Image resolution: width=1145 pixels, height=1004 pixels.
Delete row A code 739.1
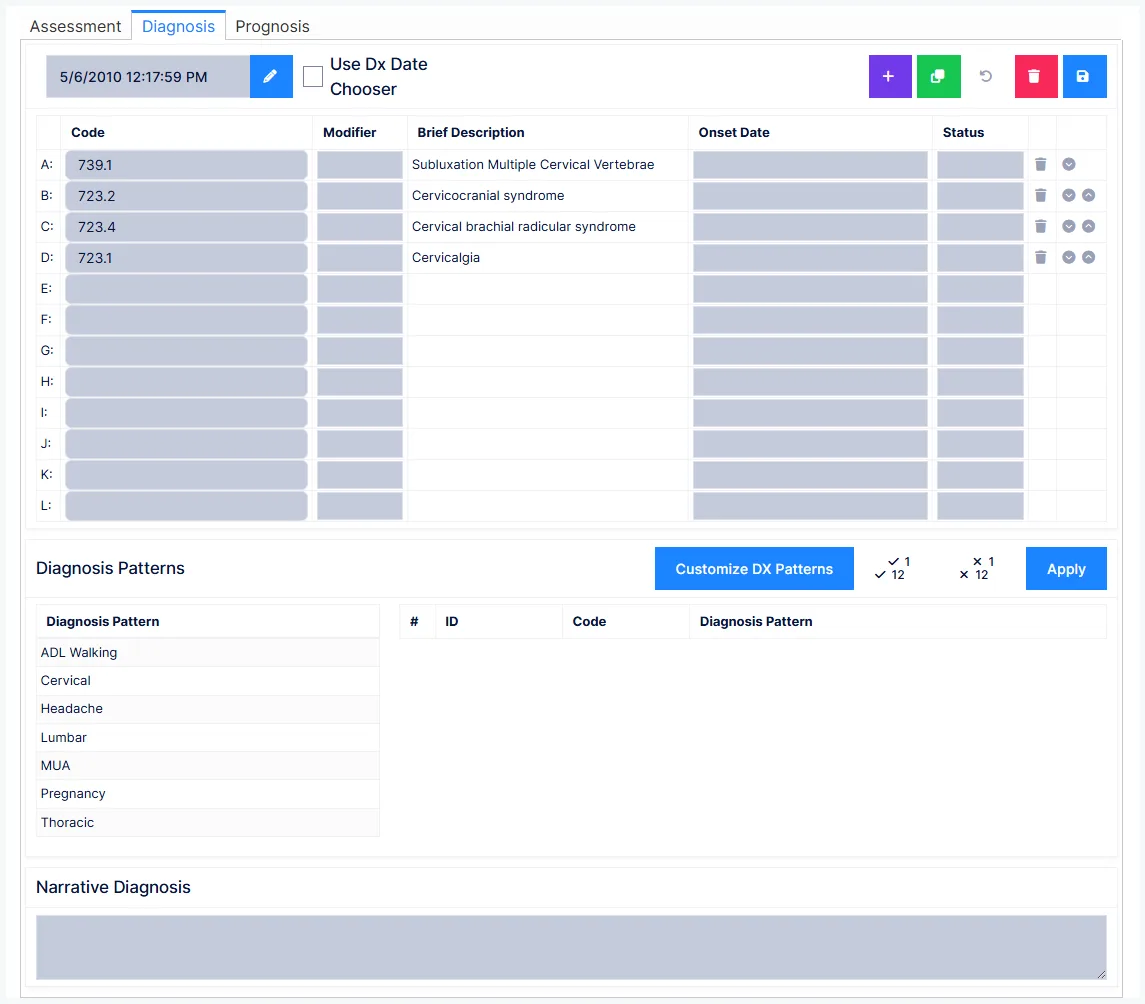(1041, 164)
